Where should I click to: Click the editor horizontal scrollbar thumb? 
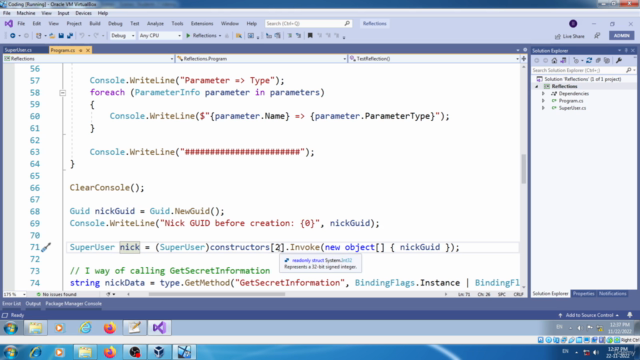pyautogui.click(x=217, y=294)
